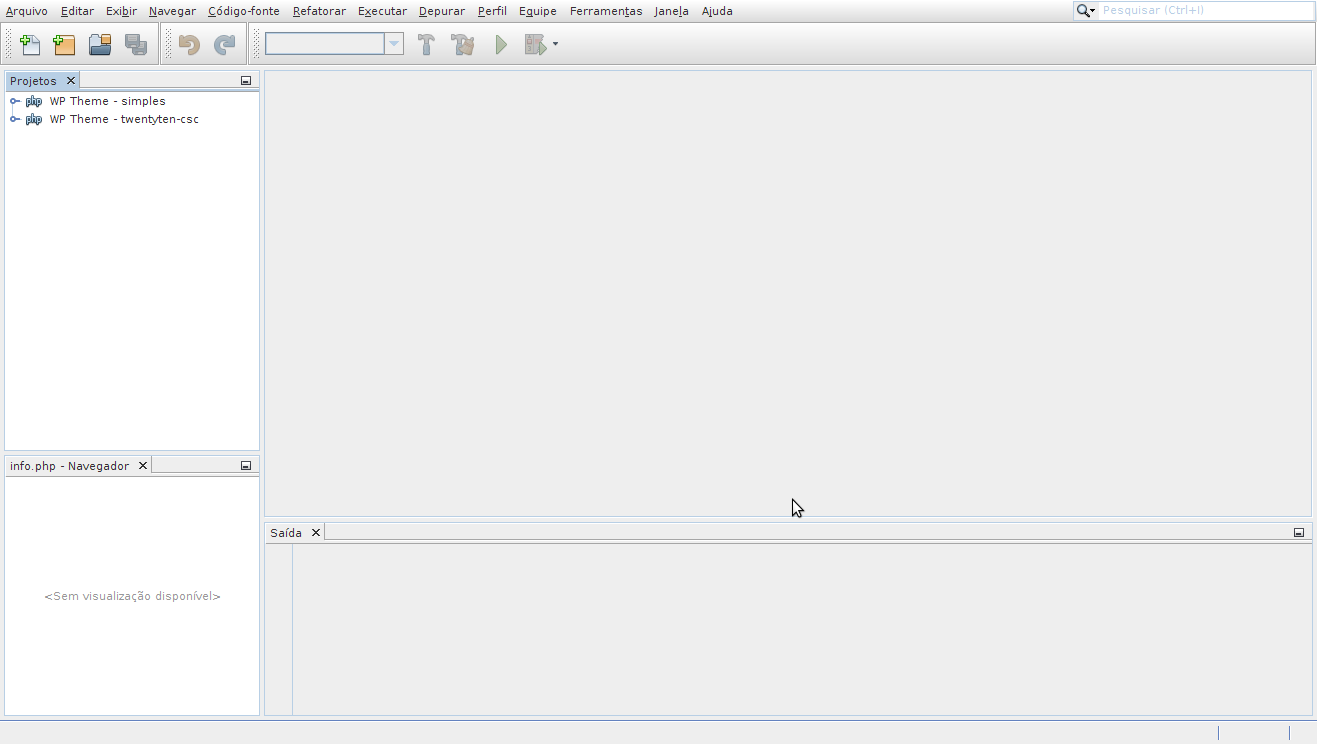Viewport: 1317px width, 744px height.
Task: Open the New Project dialog
Action: [x=63, y=44]
